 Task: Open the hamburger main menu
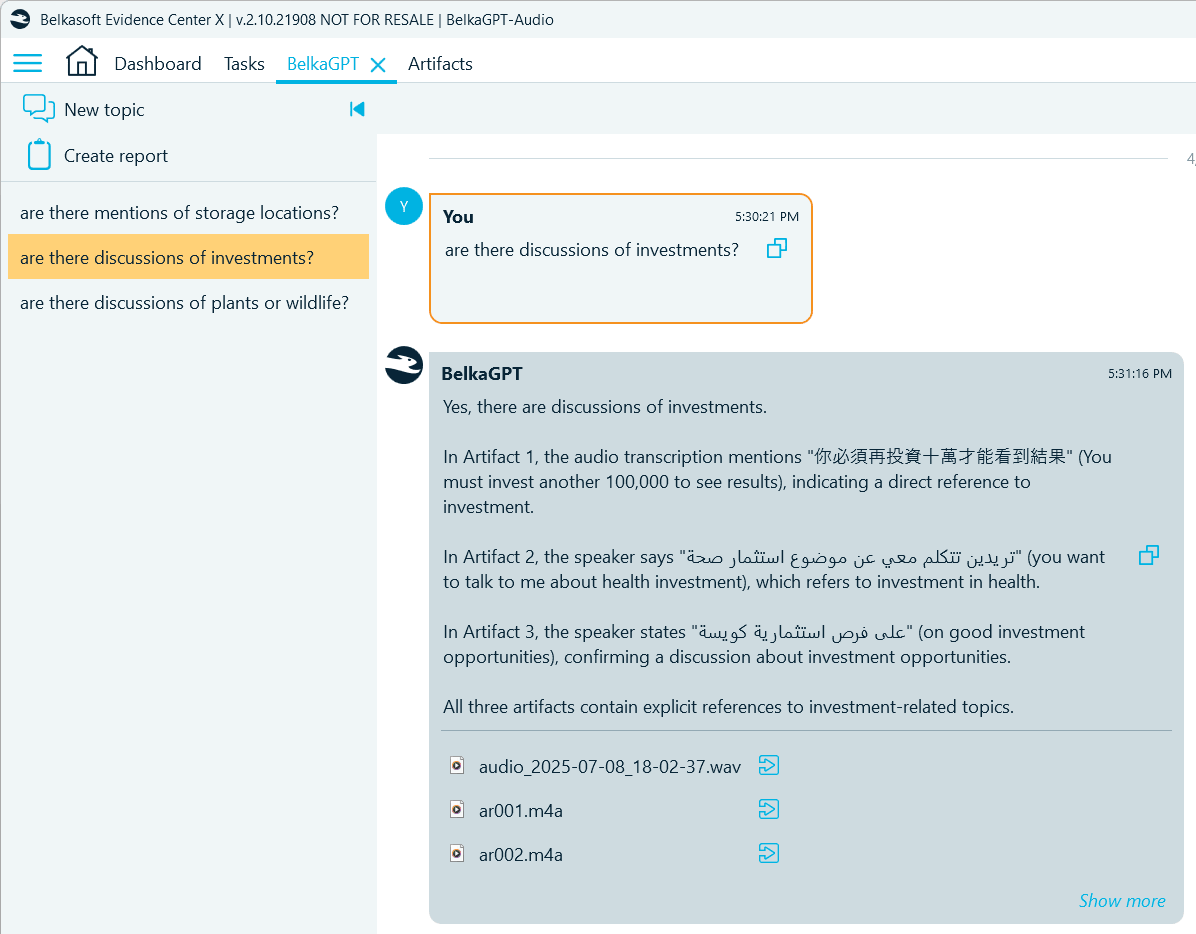tap(27, 64)
